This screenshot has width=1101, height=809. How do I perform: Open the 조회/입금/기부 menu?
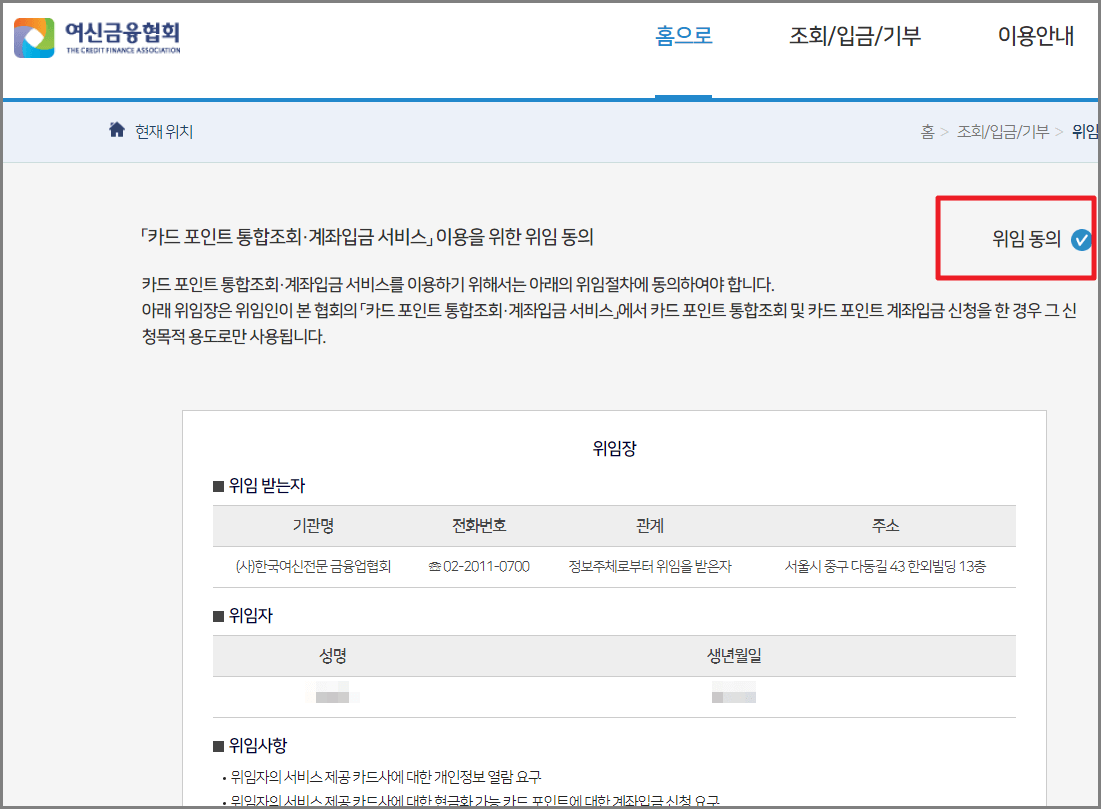click(855, 36)
